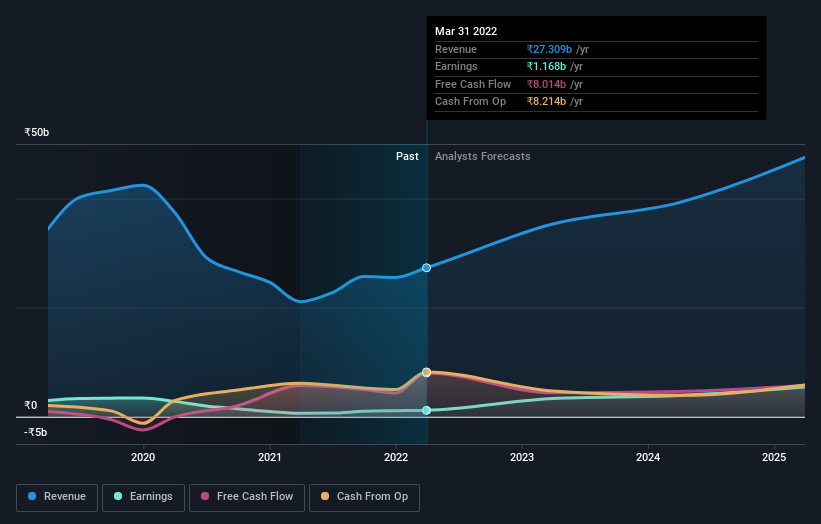
Task: Click the teal Earnings legend dot
Action: point(118,496)
